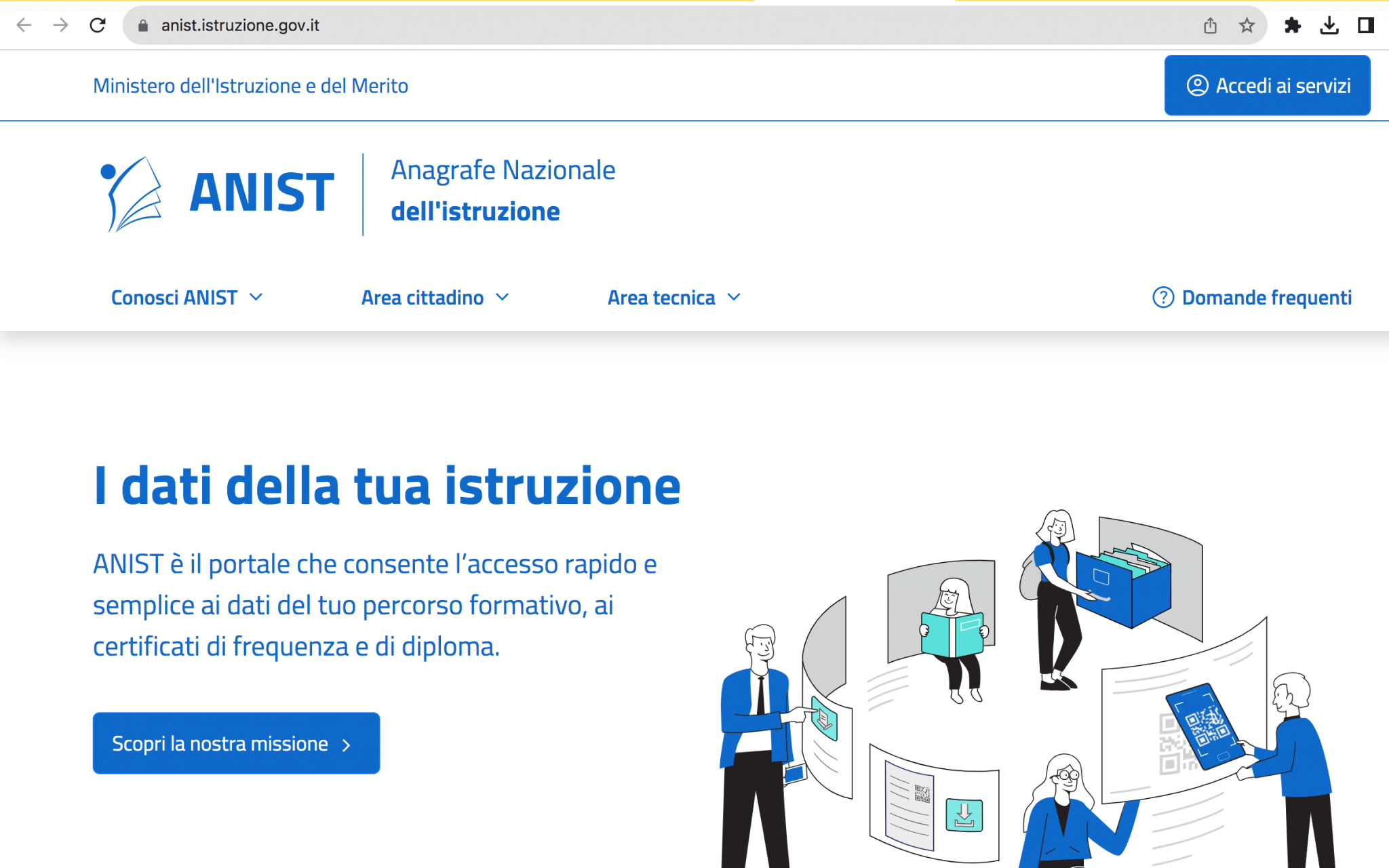Expand the chevron next to Area tecnica
The height and width of the screenshot is (868, 1389).
(734, 297)
